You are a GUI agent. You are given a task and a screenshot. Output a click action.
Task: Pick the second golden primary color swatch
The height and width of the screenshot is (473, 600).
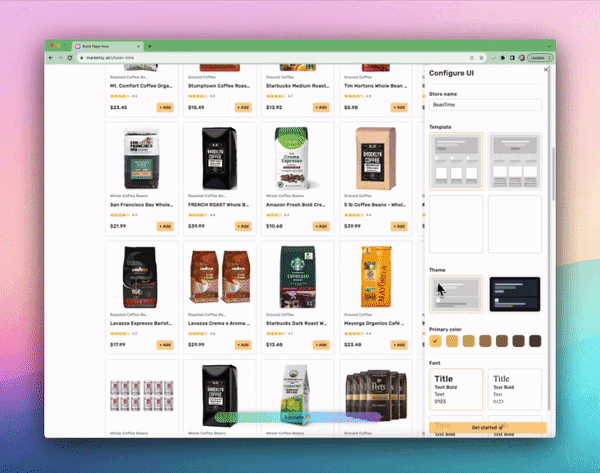(x=452, y=341)
